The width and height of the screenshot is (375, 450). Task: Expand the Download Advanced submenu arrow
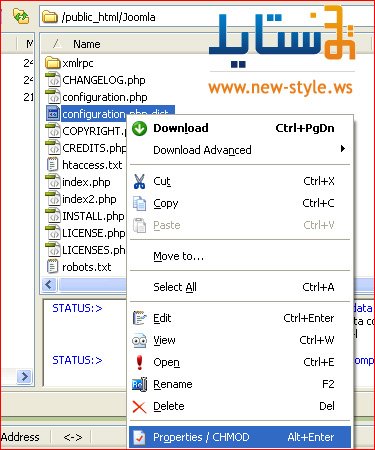point(343,149)
